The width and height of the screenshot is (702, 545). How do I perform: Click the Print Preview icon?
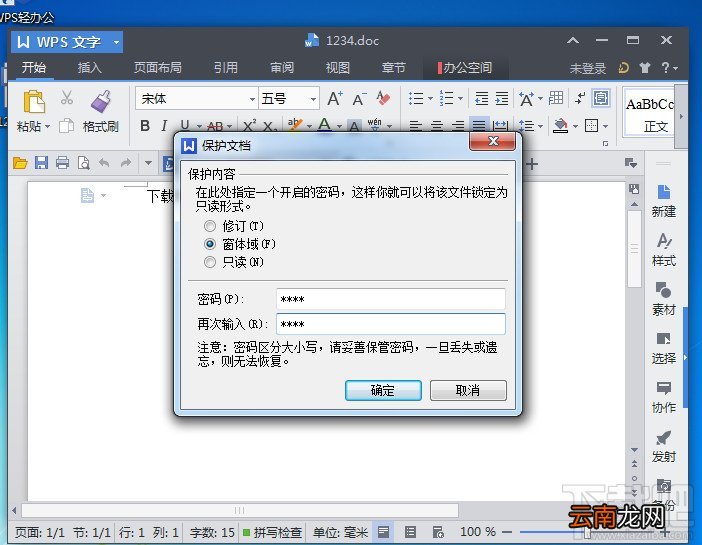[x=84, y=163]
